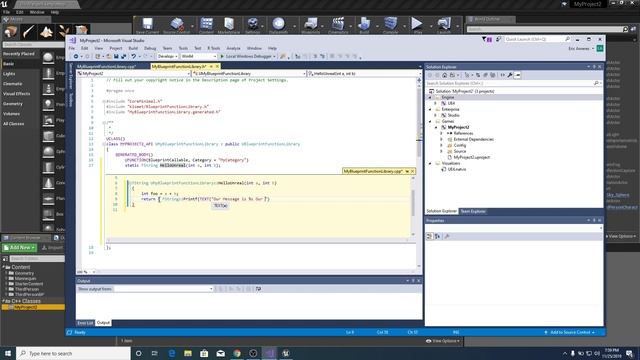
Task: Select Place mode icon in Unreal Modes panel
Action: click(11, 31)
